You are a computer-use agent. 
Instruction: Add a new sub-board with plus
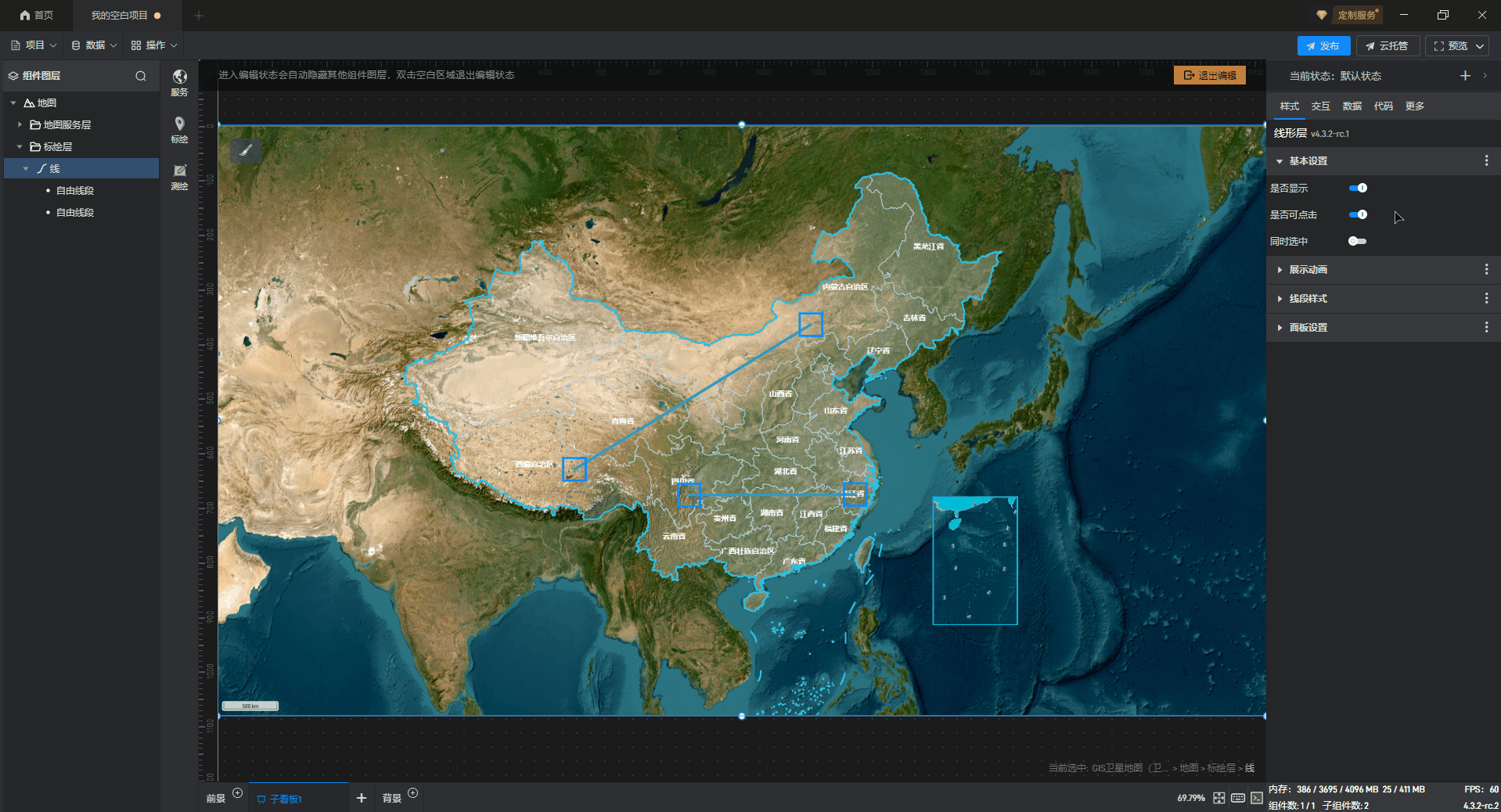coord(362,798)
